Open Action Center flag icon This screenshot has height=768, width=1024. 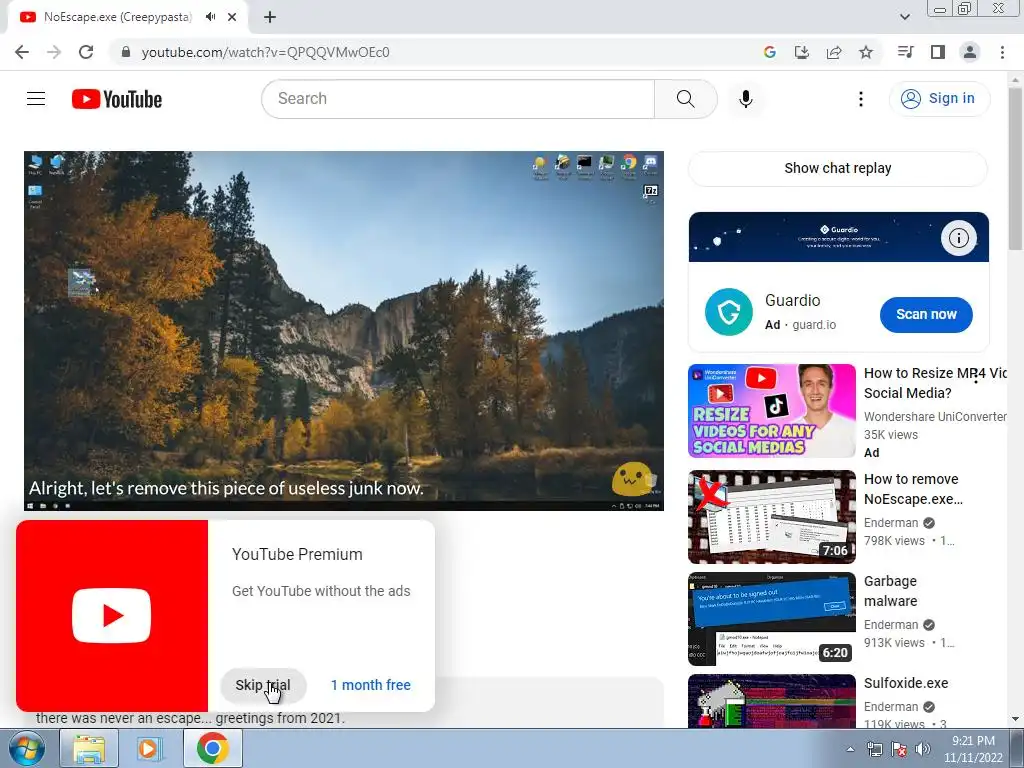pyautogui.click(x=899, y=749)
